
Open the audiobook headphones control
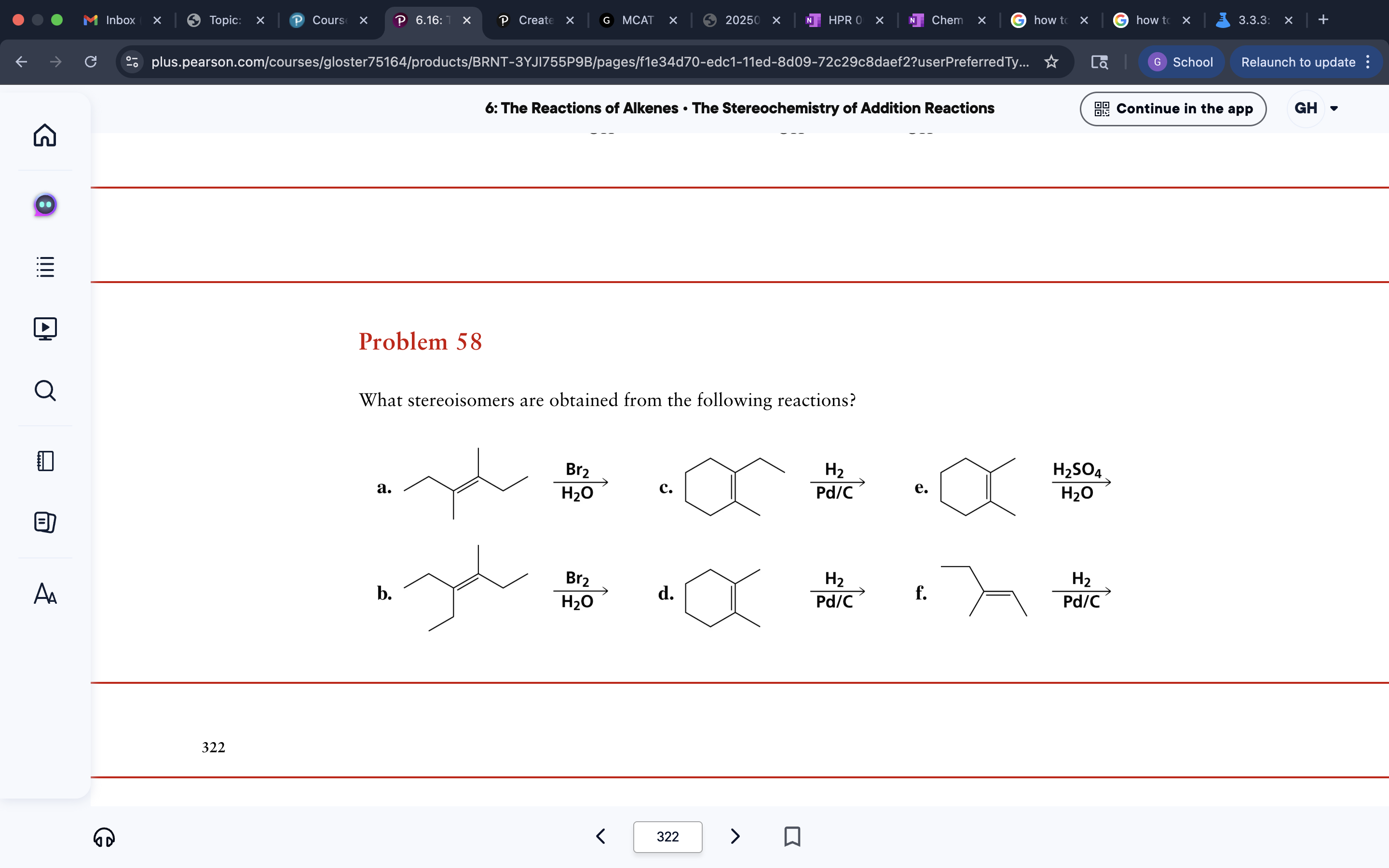click(104, 838)
